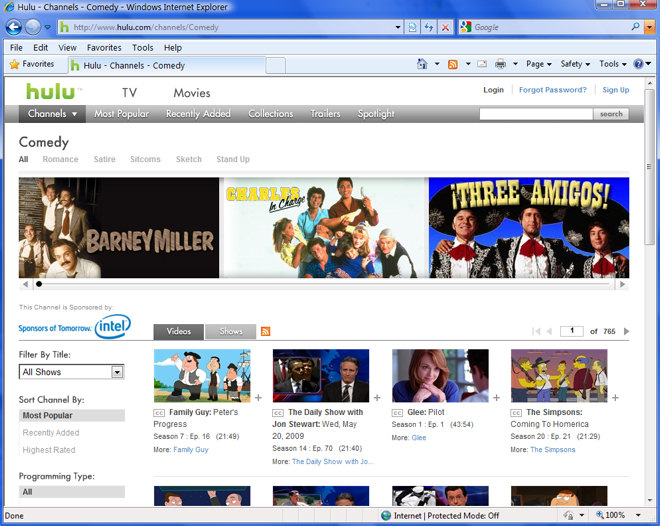Click the blue Help question mark icon
The image size is (660, 526).
point(639,64)
